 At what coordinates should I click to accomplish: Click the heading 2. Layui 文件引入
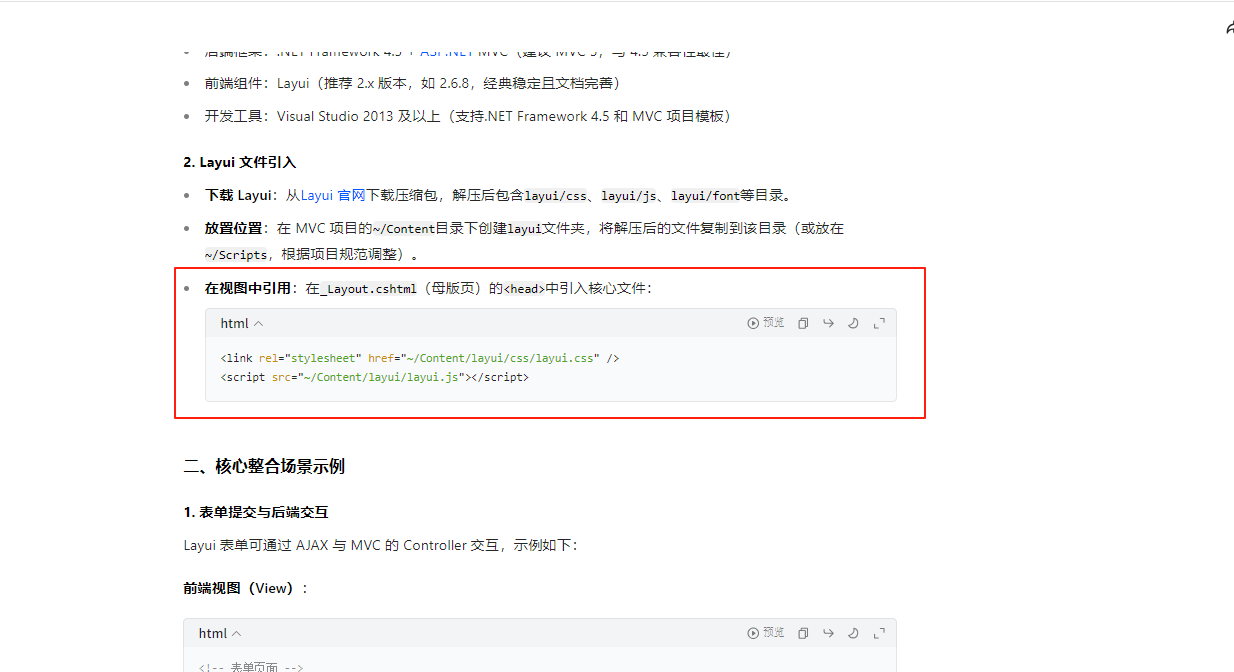[x=240, y=162]
